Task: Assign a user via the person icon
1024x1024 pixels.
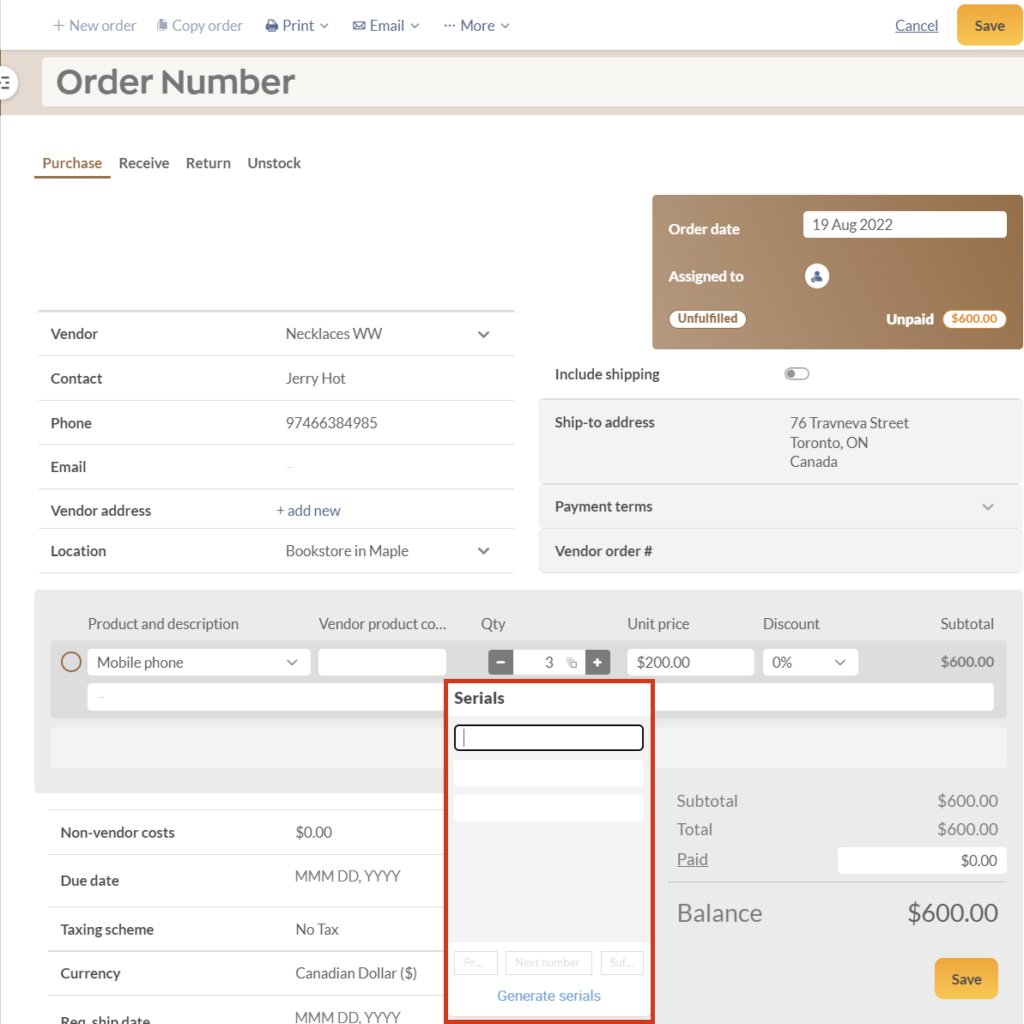Action: click(817, 276)
